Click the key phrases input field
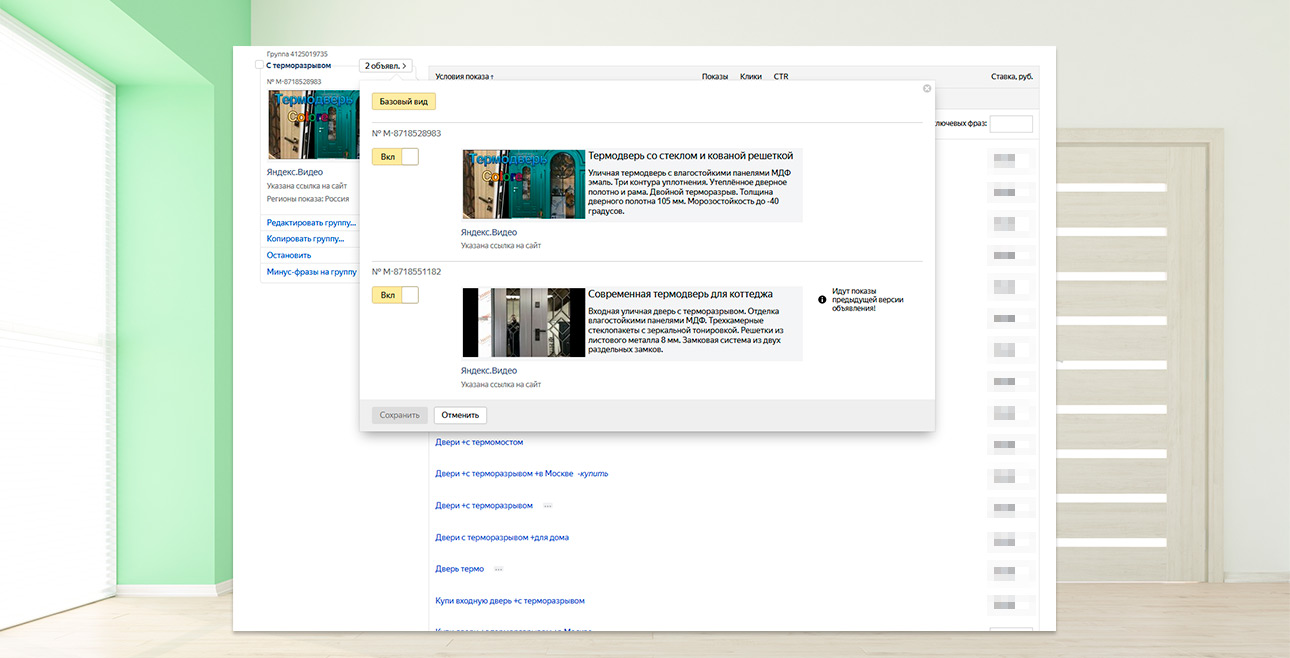1290x658 pixels. 1010,124
